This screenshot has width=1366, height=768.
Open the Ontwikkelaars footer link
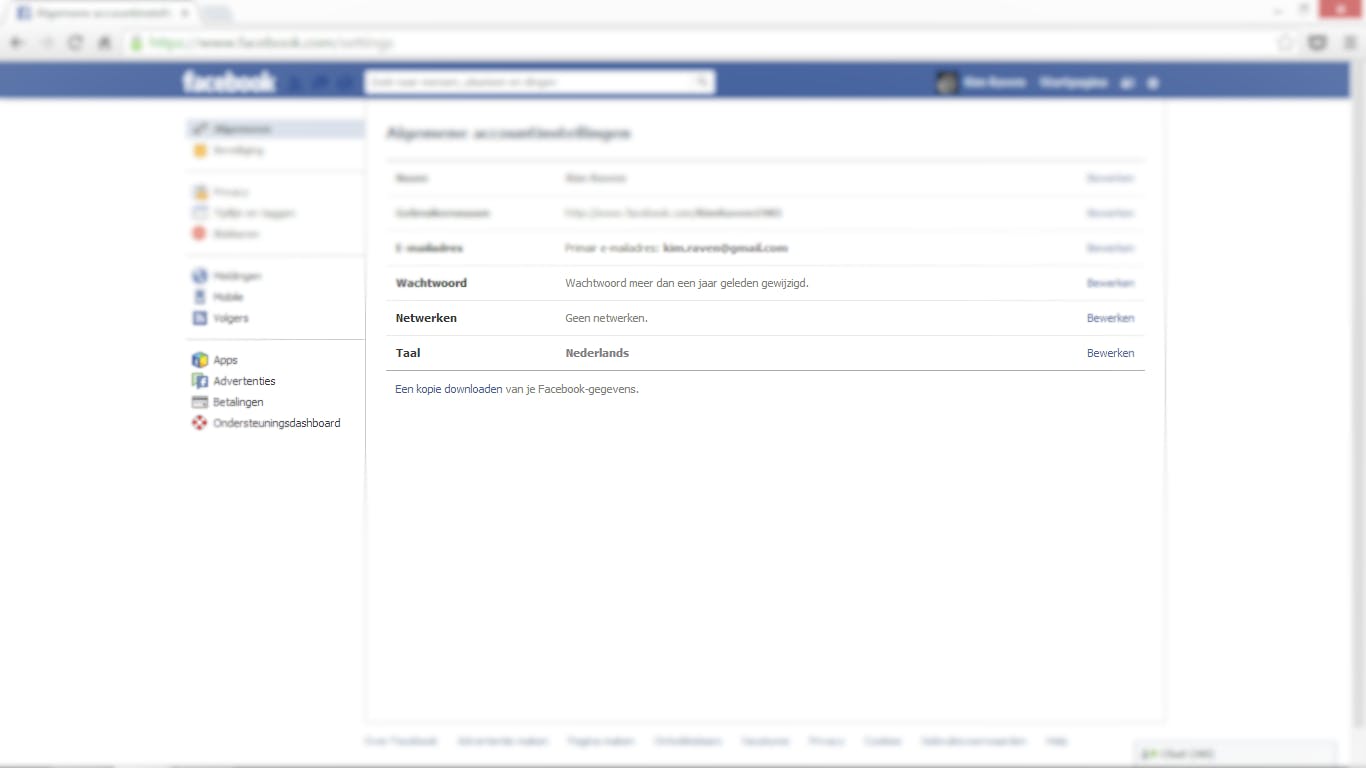click(x=688, y=741)
